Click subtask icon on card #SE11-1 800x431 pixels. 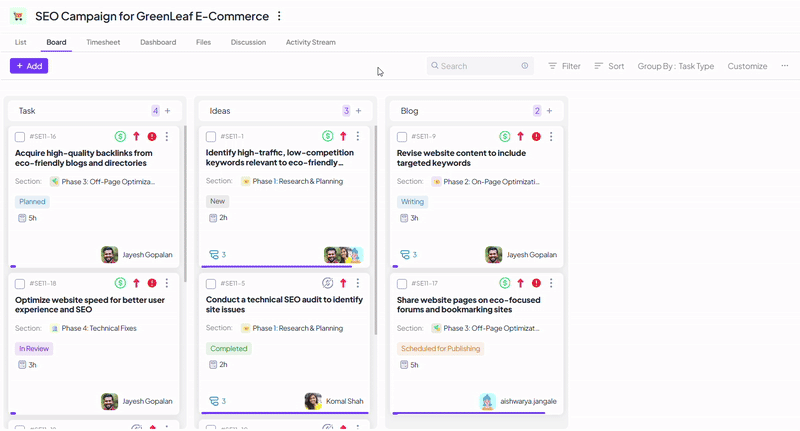(214, 255)
